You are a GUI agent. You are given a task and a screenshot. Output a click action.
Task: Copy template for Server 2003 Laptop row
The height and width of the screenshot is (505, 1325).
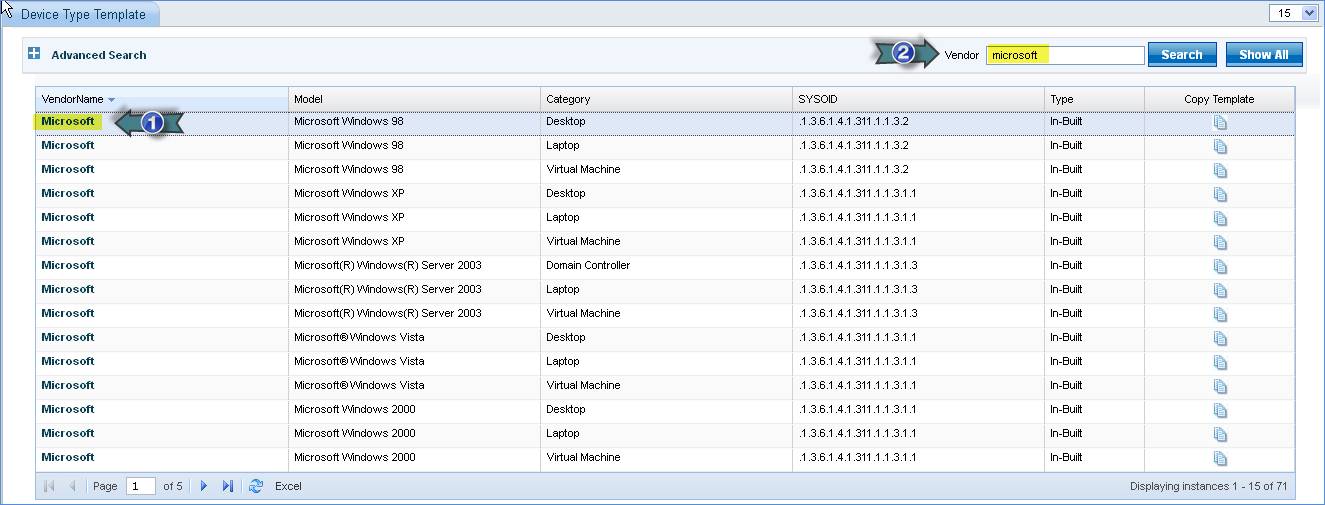tap(1219, 290)
